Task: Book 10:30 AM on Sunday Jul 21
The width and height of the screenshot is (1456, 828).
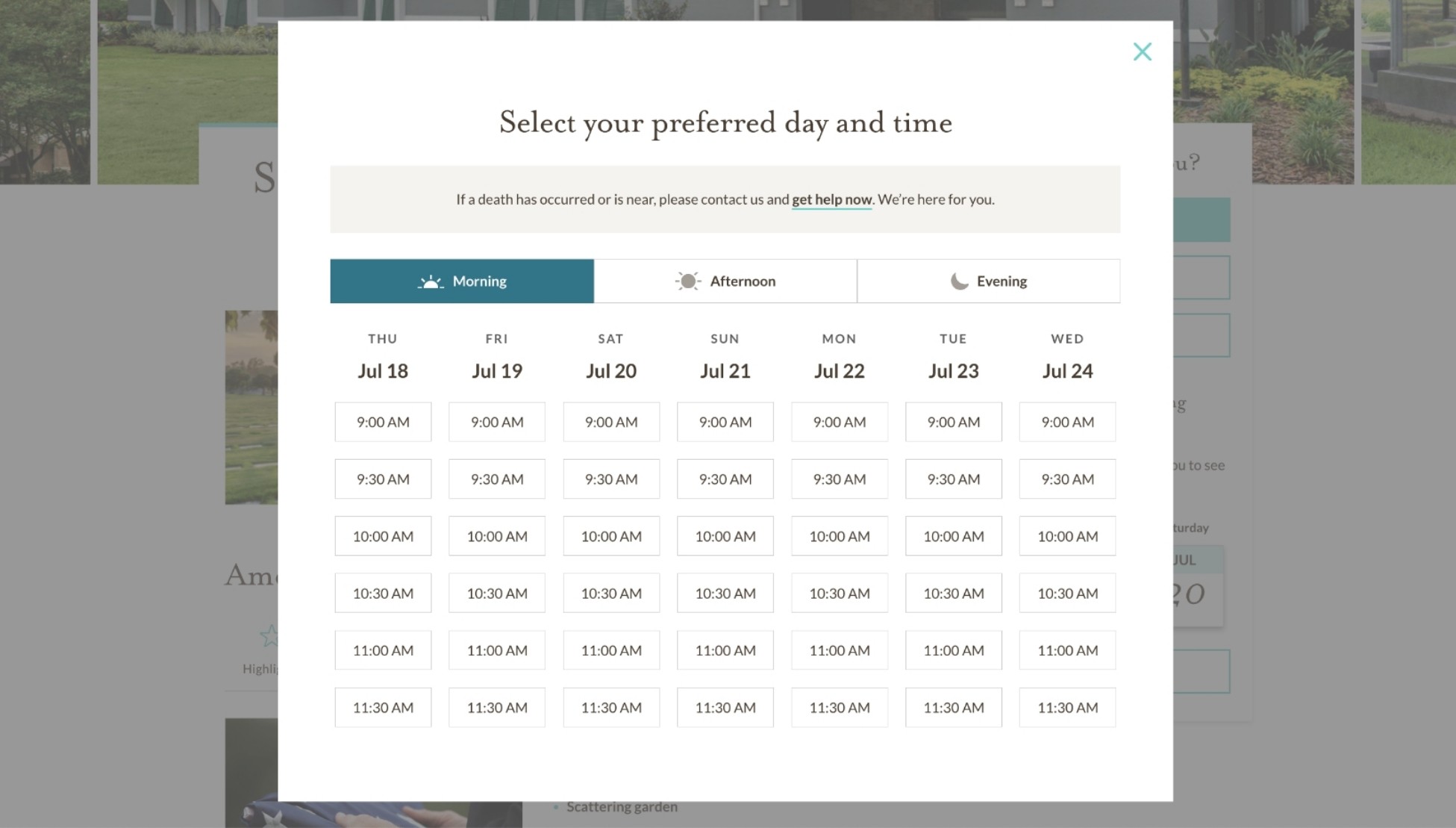Action: click(x=725, y=593)
